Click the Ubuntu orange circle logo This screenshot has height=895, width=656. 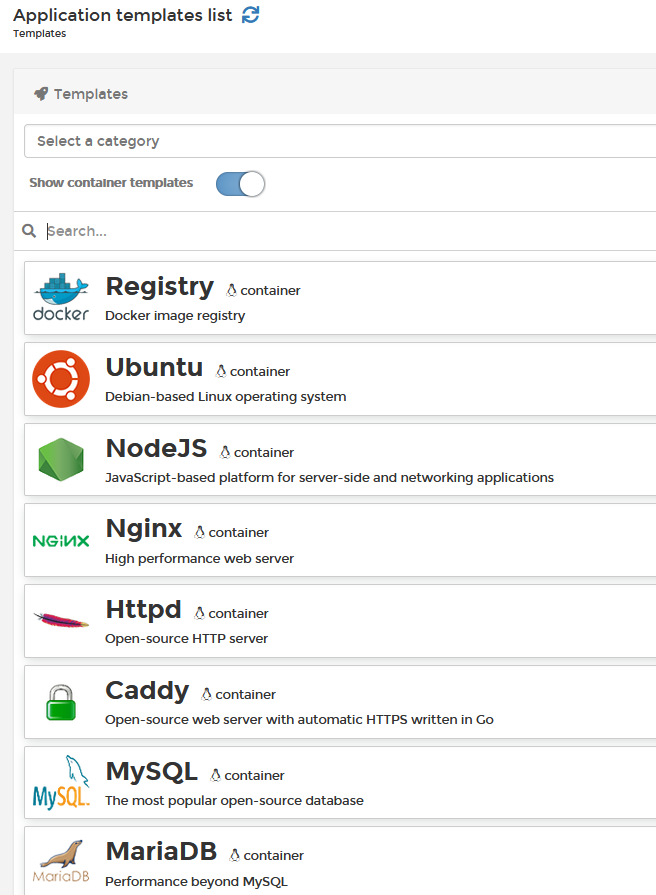[61, 378]
